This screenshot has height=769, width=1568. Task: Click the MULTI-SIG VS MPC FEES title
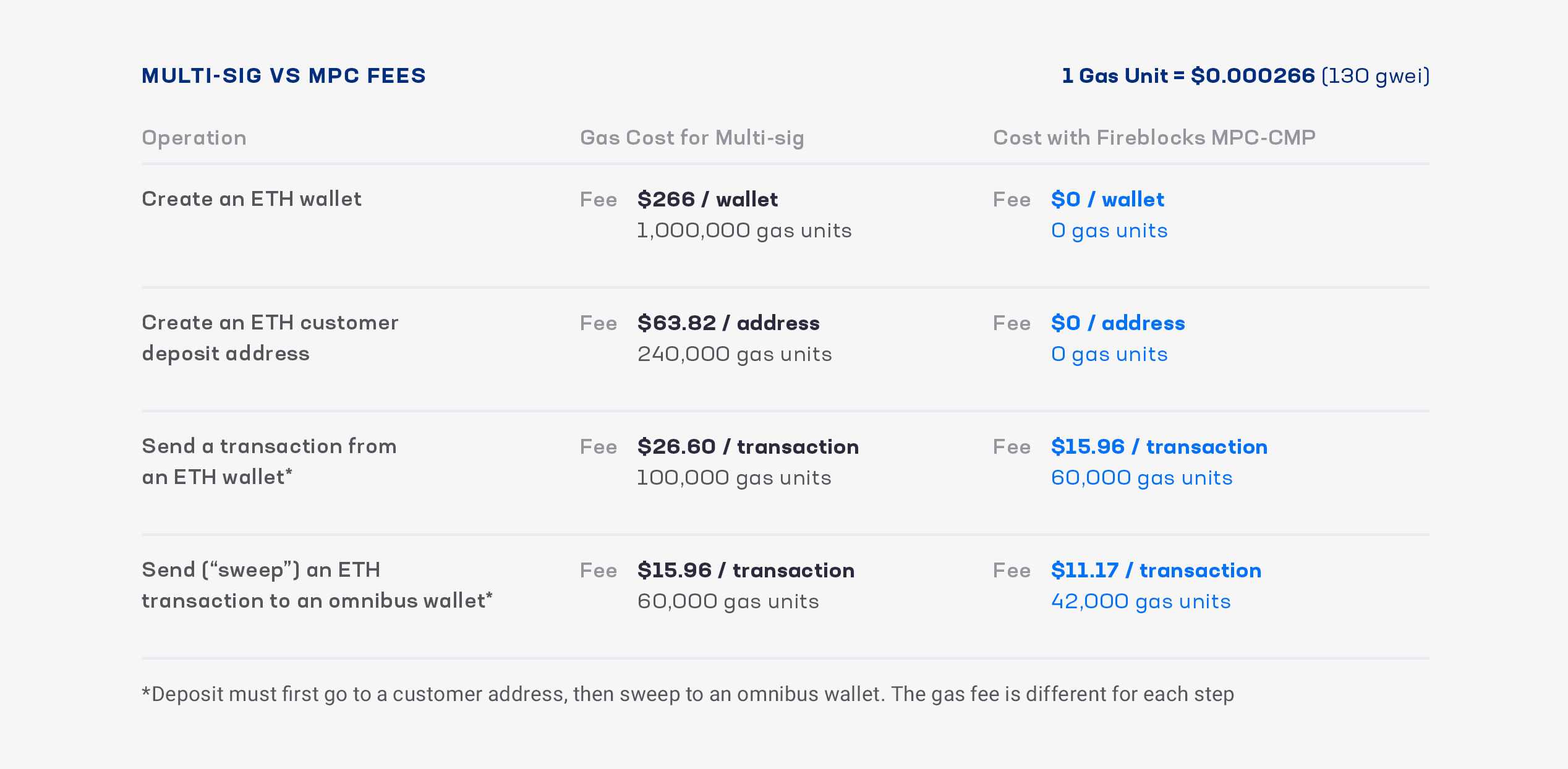click(284, 75)
